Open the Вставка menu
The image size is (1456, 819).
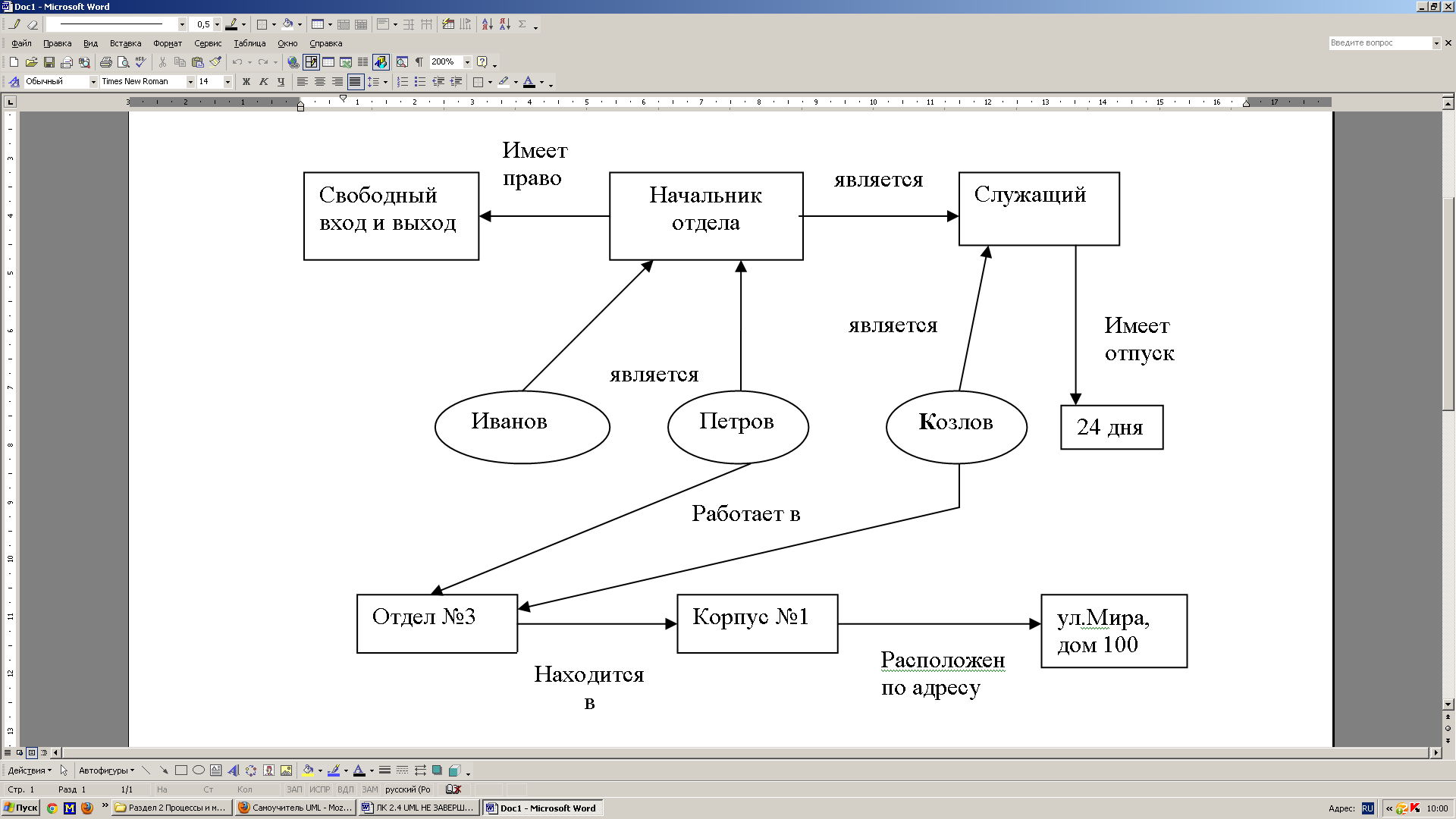(125, 43)
